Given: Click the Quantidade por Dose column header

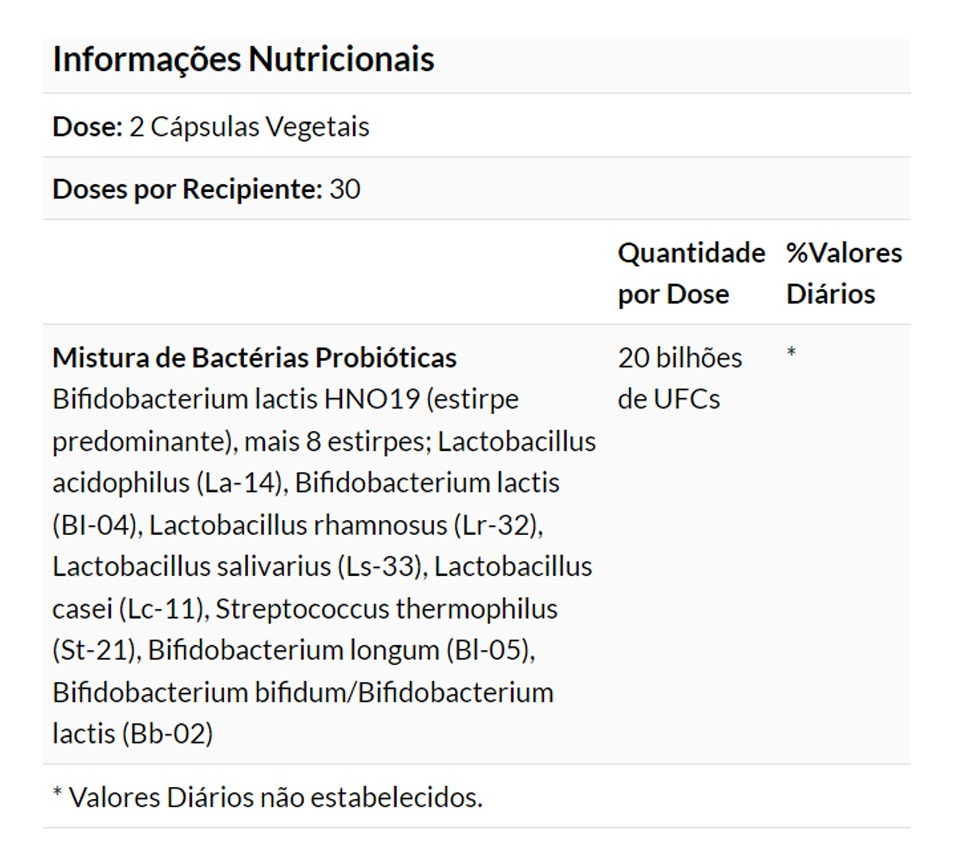Looking at the screenshot, I should click(690, 273).
